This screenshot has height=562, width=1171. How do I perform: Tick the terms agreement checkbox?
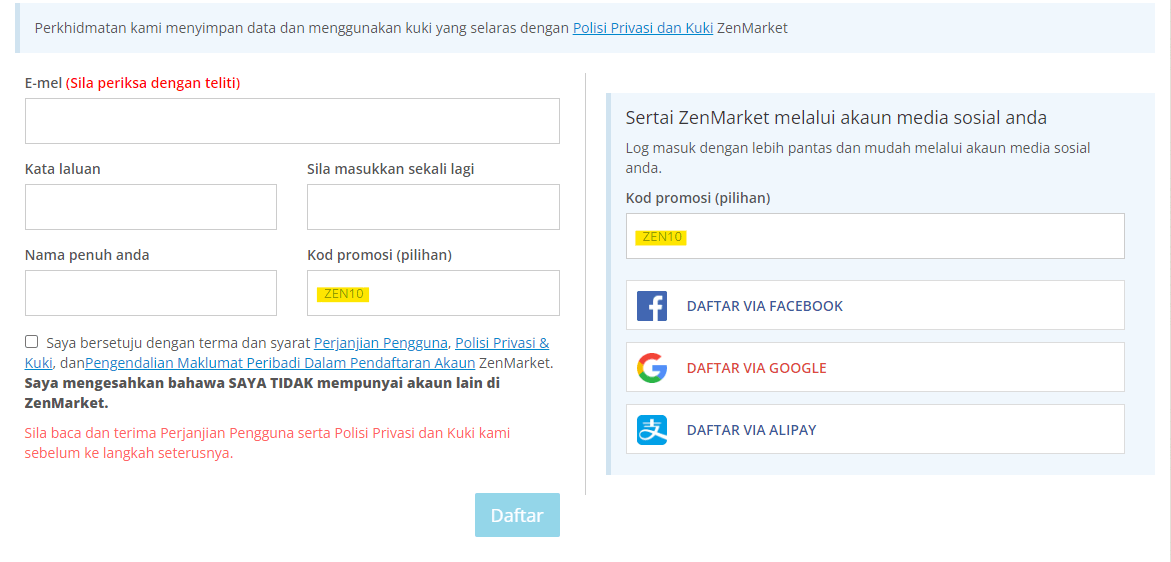click(x=31, y=342)
